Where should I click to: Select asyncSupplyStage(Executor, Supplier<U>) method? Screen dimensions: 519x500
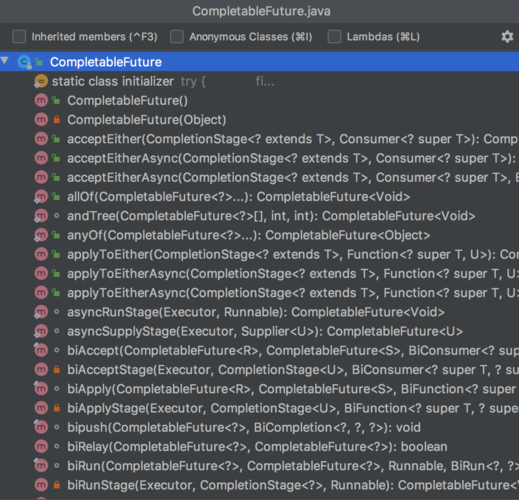259,331
